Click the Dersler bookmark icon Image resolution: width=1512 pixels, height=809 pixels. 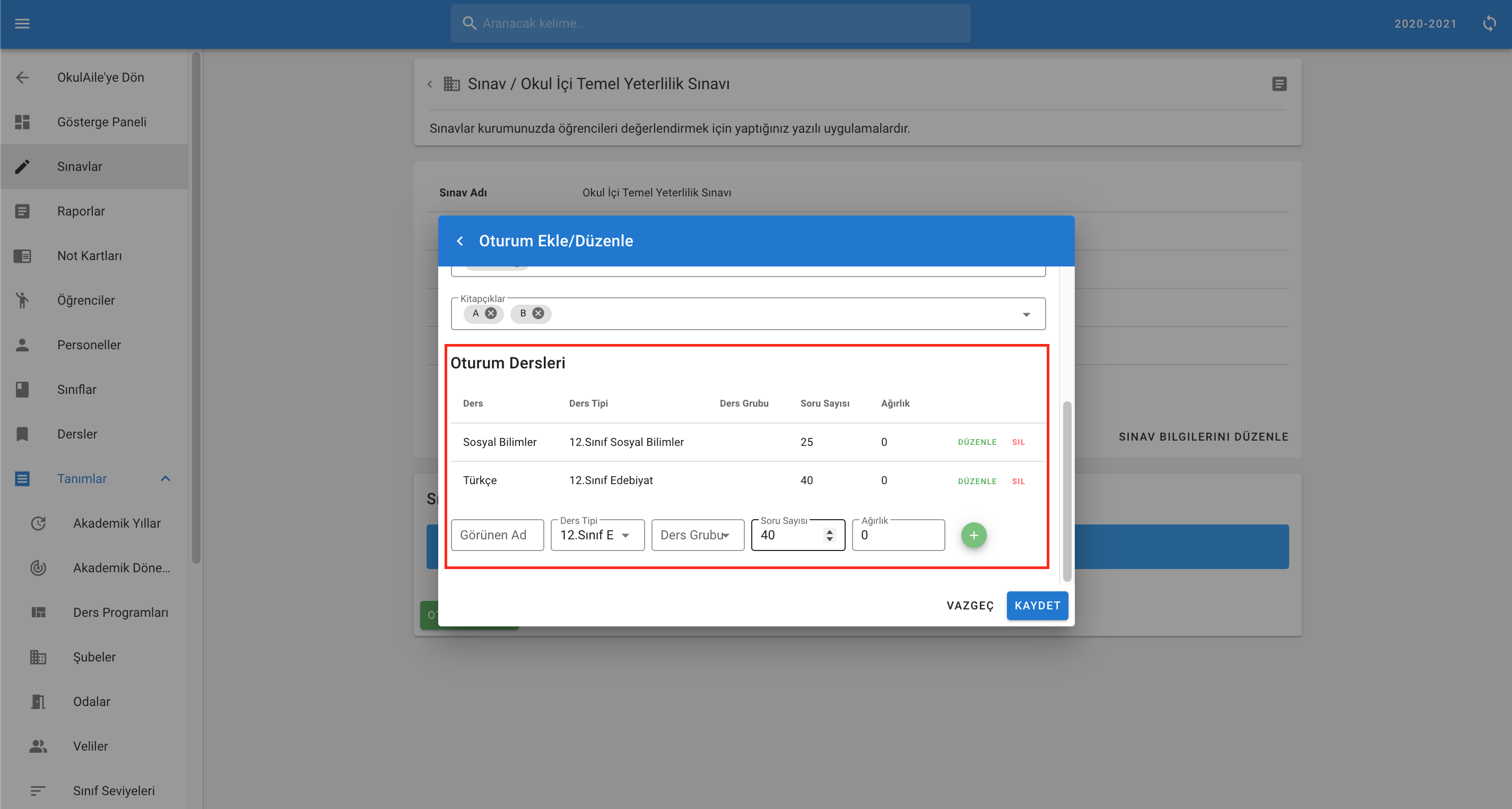pos(22,434)
